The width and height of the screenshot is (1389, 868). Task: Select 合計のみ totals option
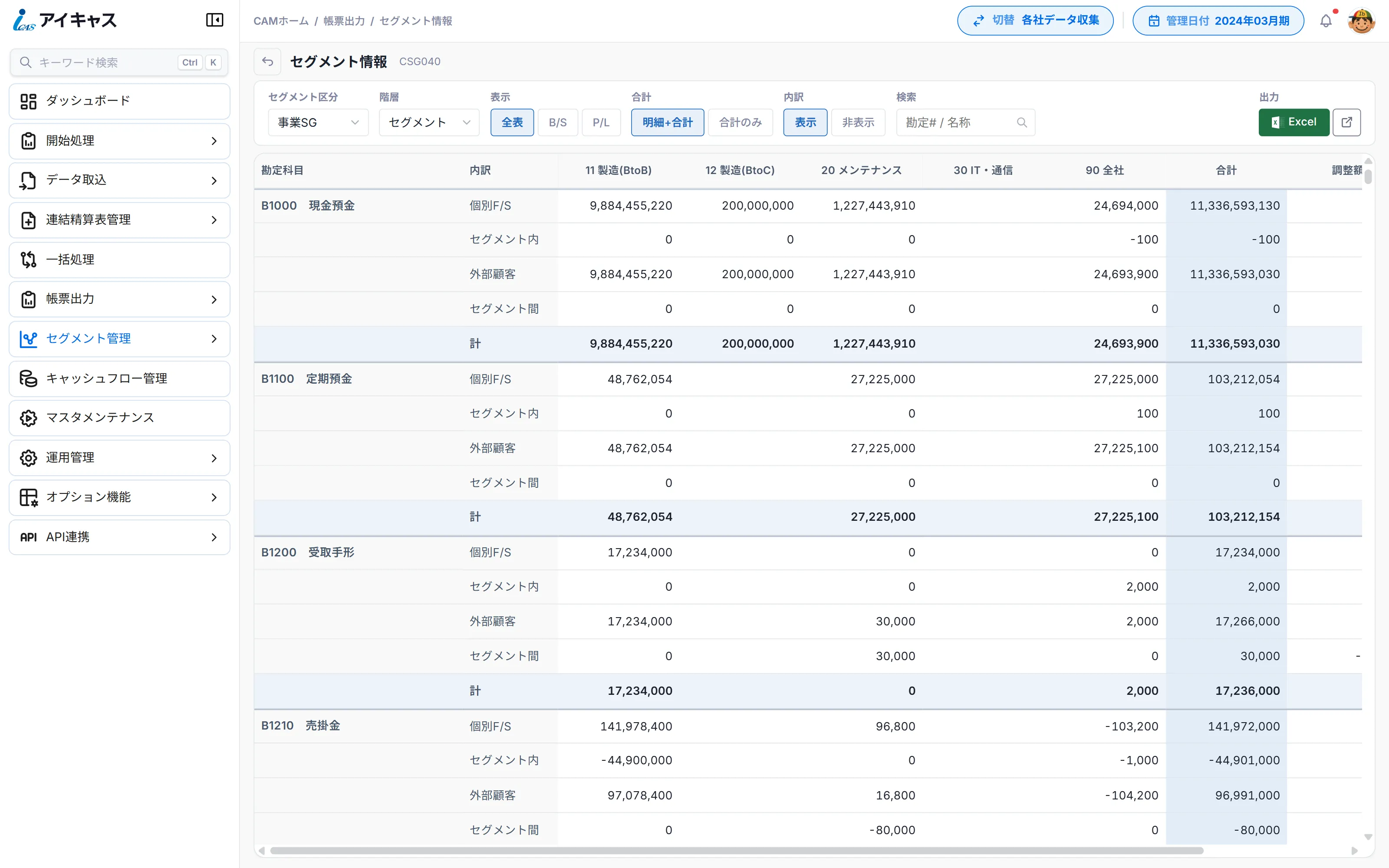coord(741,122)
